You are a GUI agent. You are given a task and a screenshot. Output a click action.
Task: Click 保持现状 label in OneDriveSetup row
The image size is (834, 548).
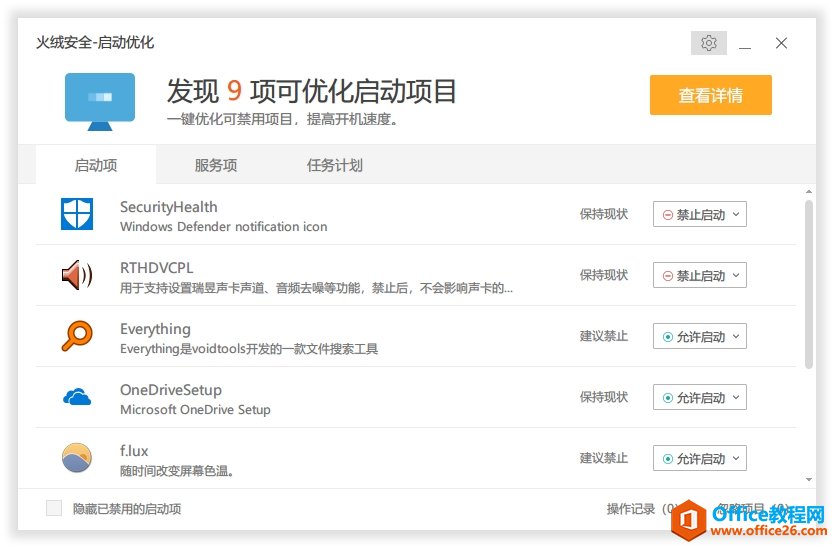[604, 397]
